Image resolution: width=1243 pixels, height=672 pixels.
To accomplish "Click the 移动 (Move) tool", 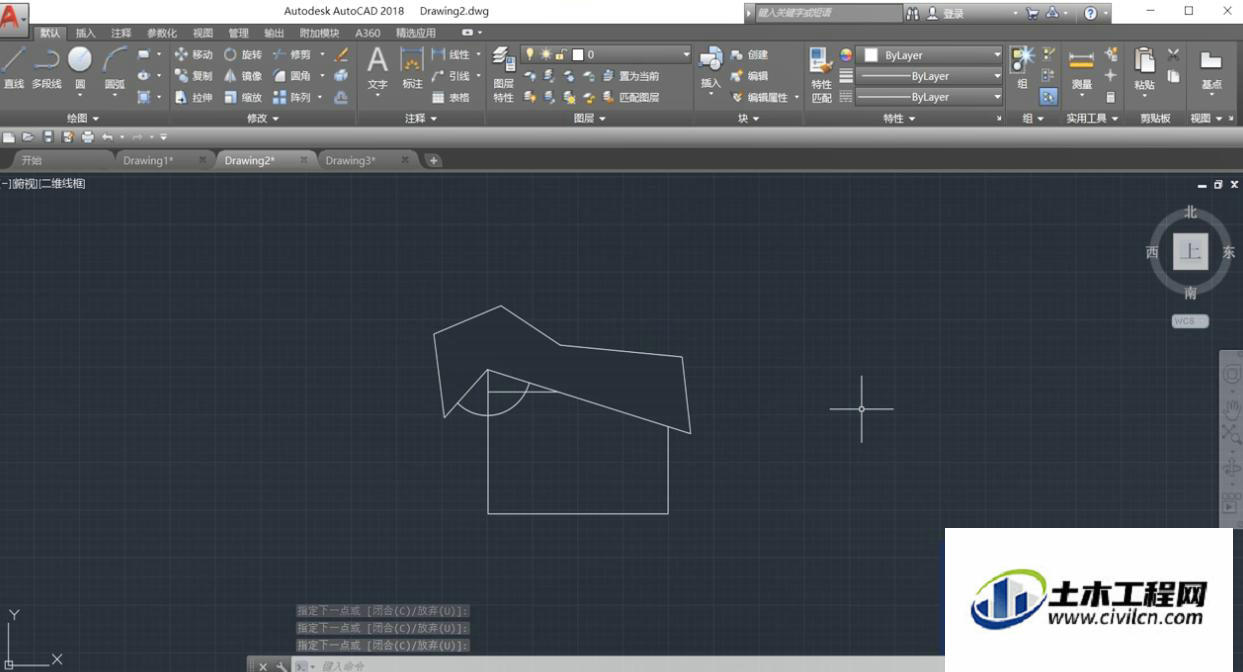I will 193,55.
